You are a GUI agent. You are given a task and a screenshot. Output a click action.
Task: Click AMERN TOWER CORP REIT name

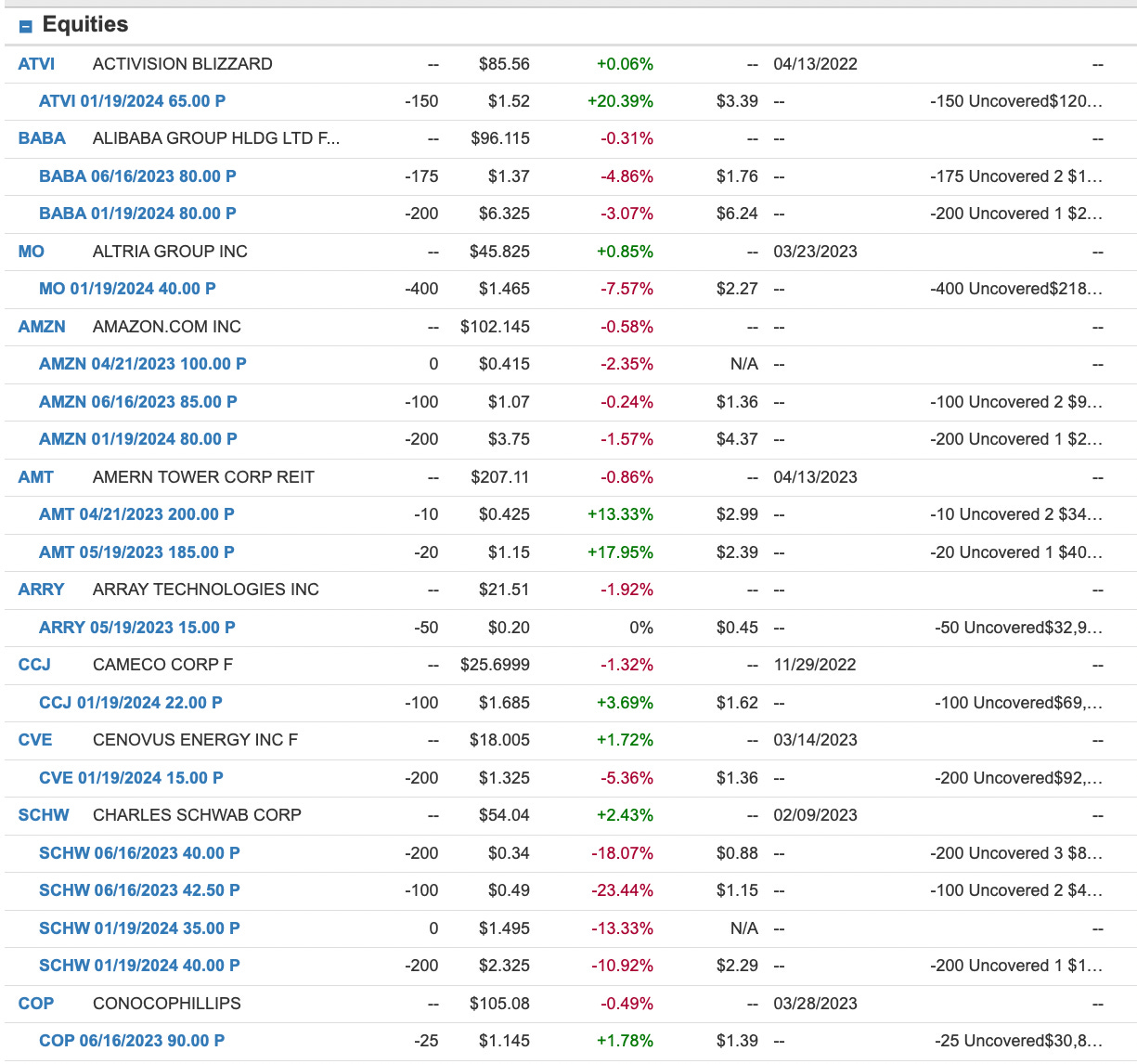click(x=203, y=477)
